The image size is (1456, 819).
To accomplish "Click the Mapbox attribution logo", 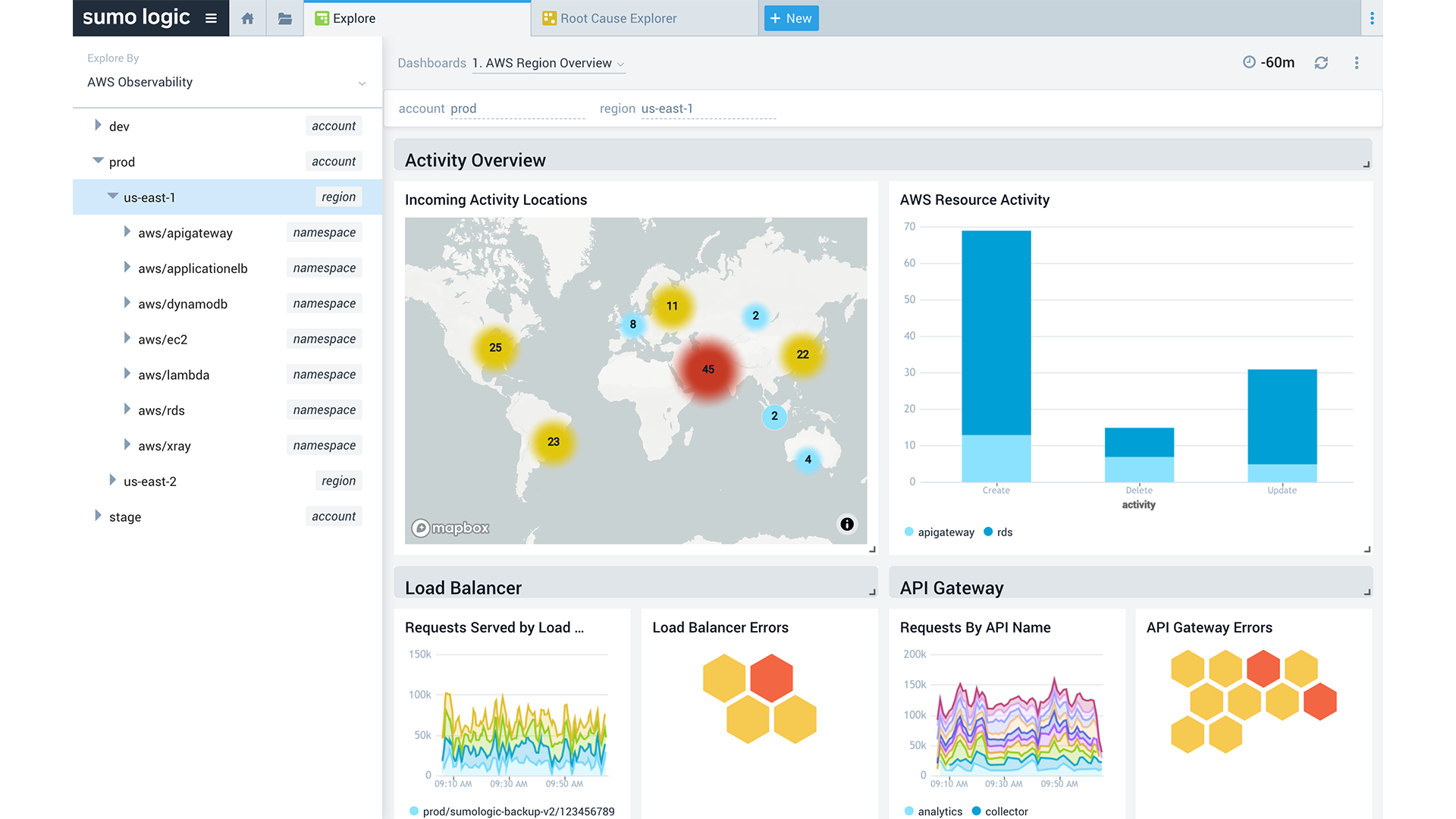I will [450, 528].
